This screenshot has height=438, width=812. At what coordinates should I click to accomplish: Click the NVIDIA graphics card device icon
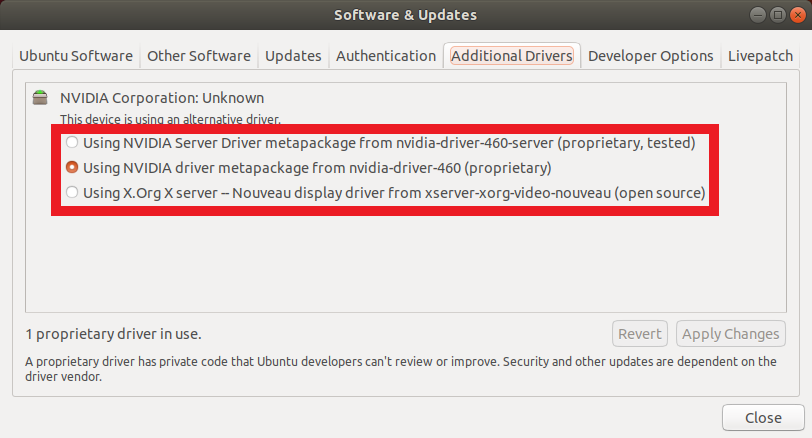[40, 98]
